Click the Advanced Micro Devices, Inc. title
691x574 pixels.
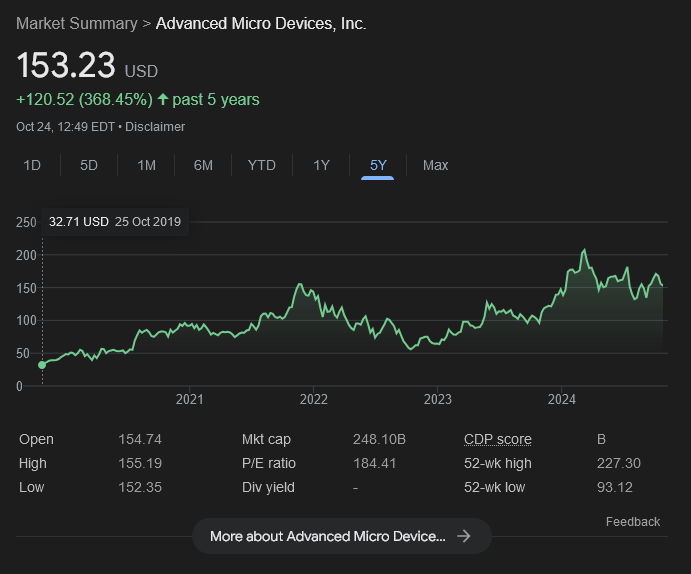261,23
